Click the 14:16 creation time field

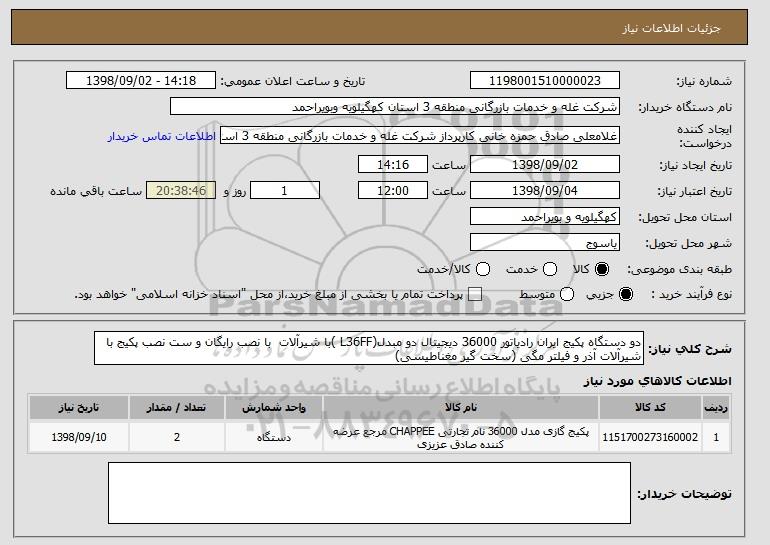[393, 164]
